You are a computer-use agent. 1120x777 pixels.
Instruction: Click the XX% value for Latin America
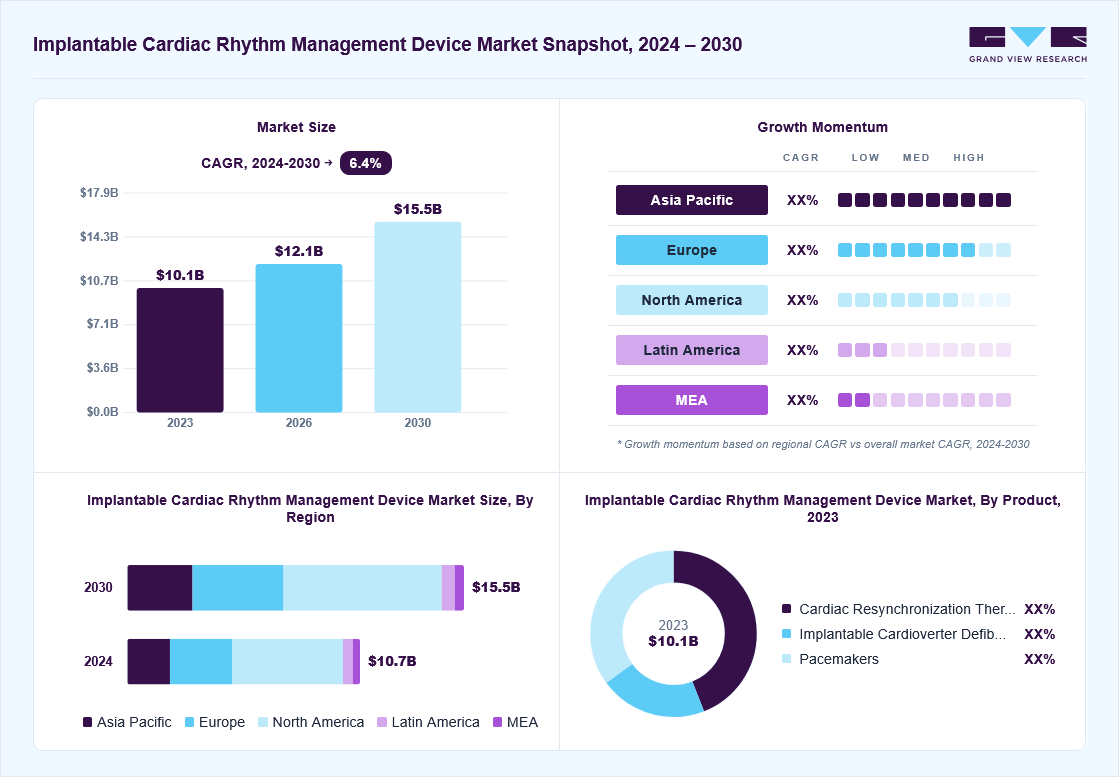coord(803,351)
